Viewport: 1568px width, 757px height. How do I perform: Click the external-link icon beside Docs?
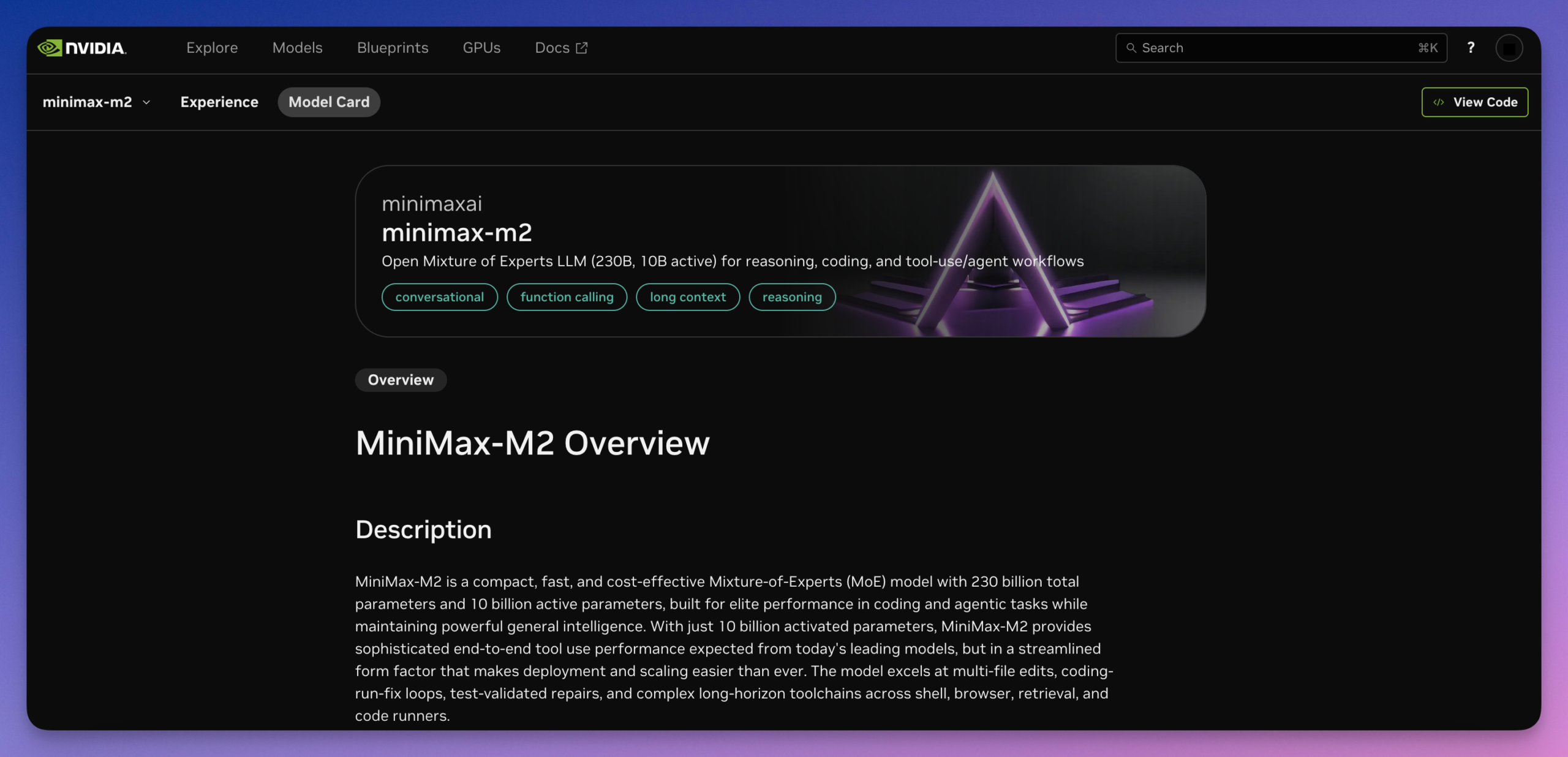click(581, 47)
